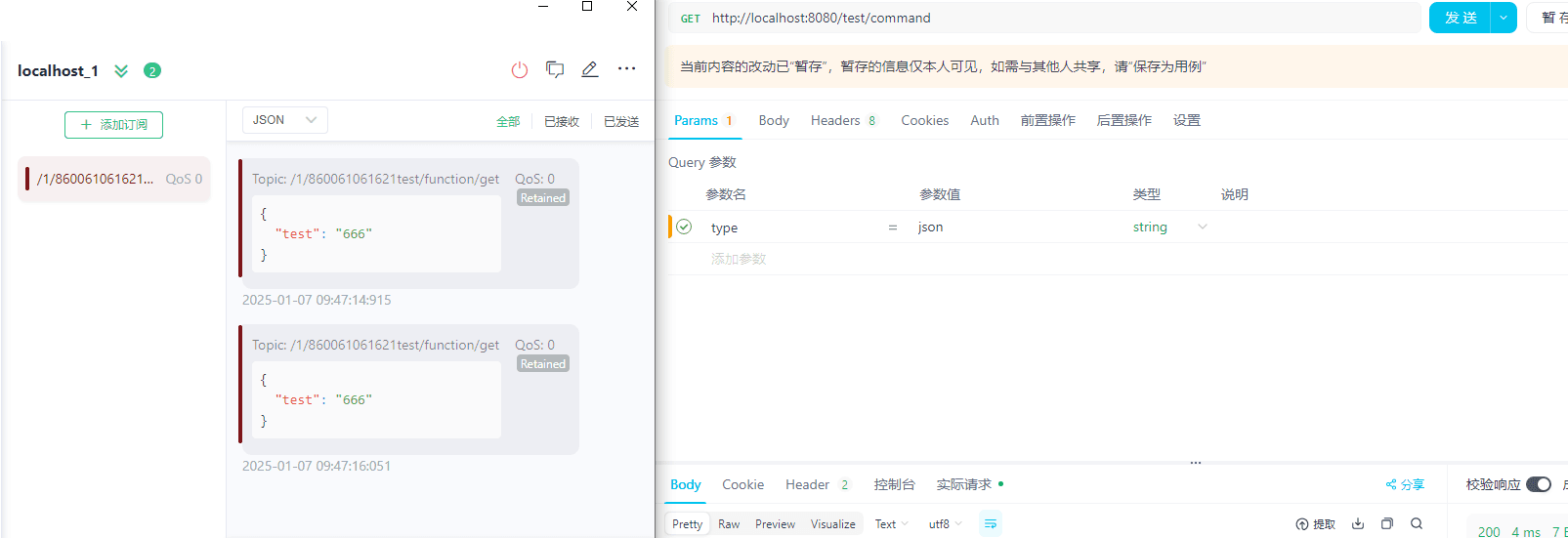Switch to request Body tab
This screenshot has height=538, width=1568.
pyautogui.click(x=774, y=120)
